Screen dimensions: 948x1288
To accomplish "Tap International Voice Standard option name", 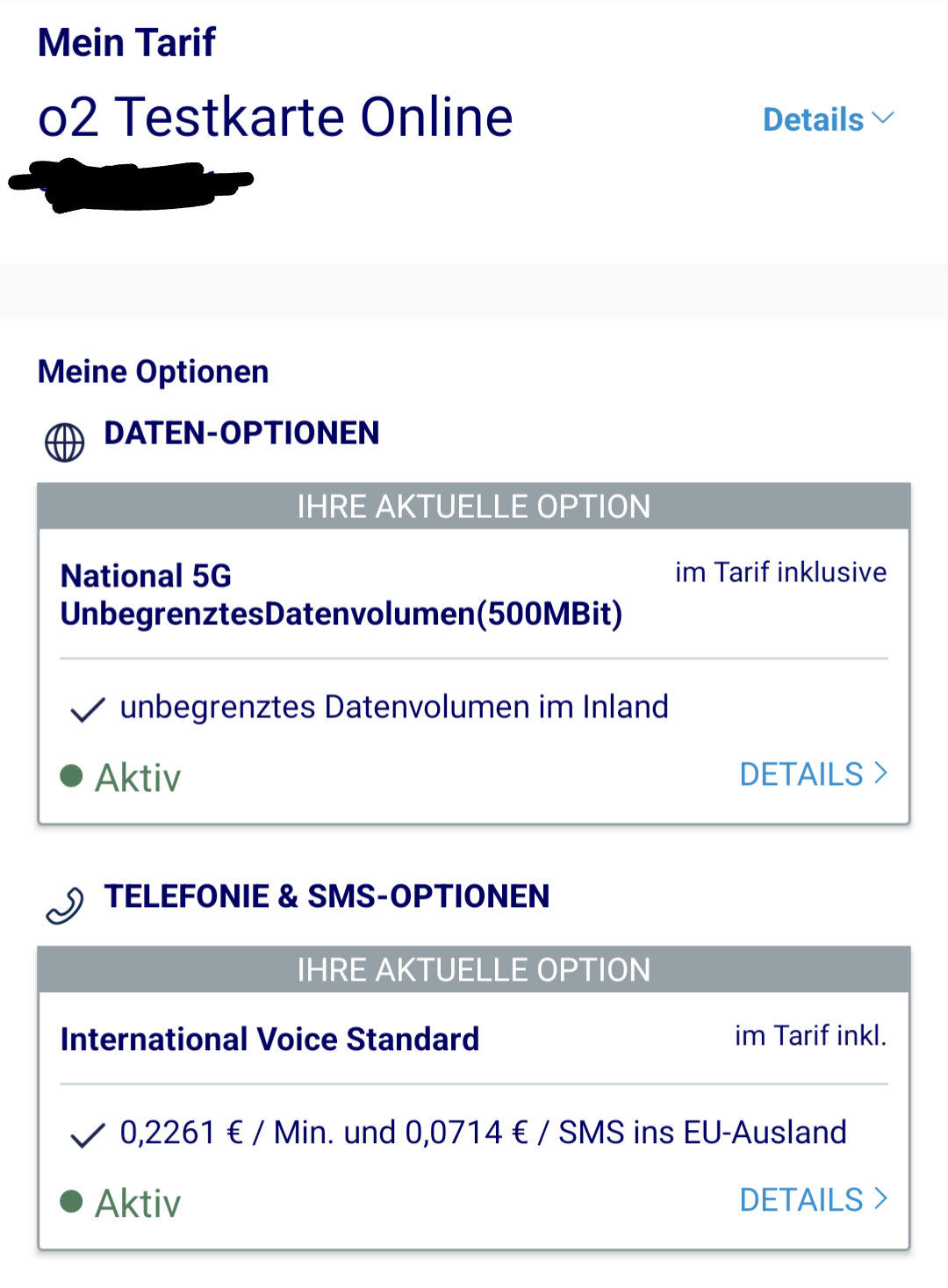I will click(269, 1040).
